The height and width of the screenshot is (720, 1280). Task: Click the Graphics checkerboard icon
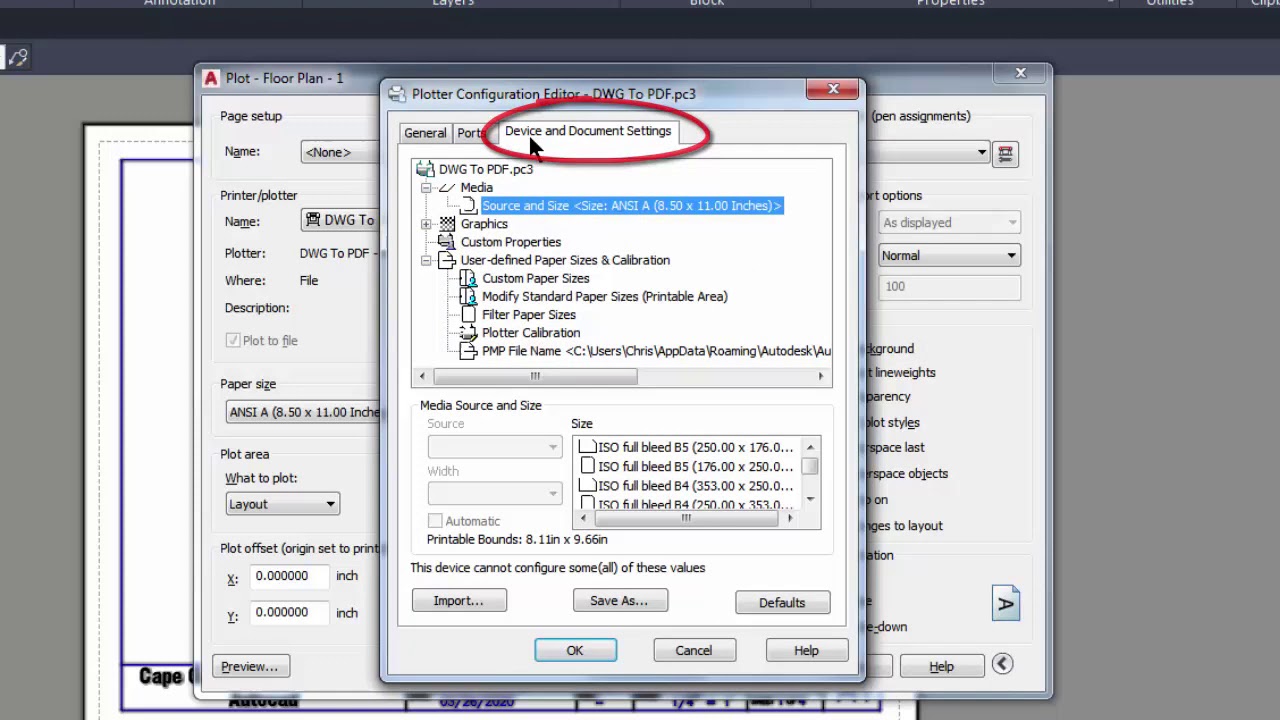point(447,224)
